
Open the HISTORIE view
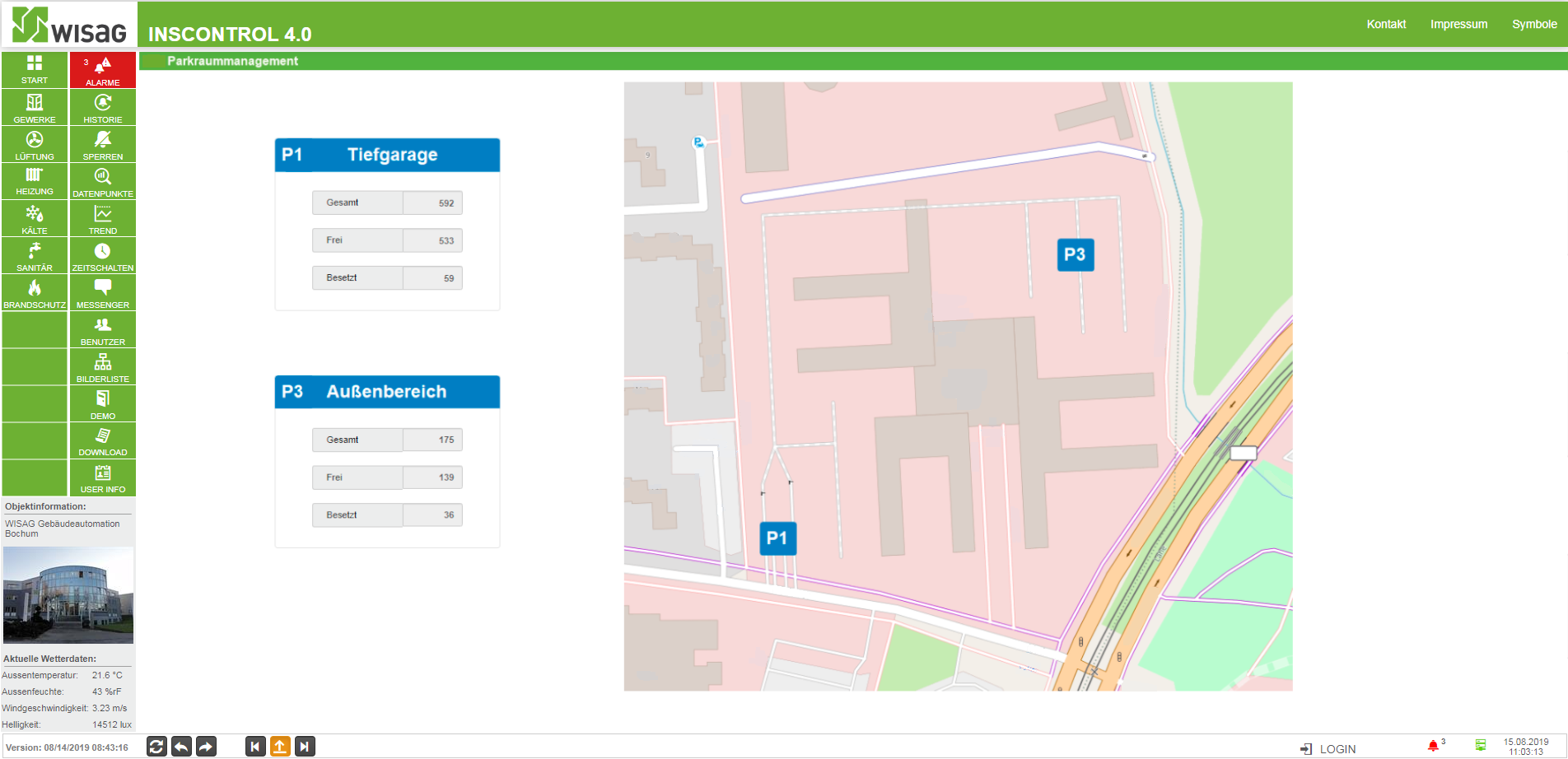coord(103,107)
